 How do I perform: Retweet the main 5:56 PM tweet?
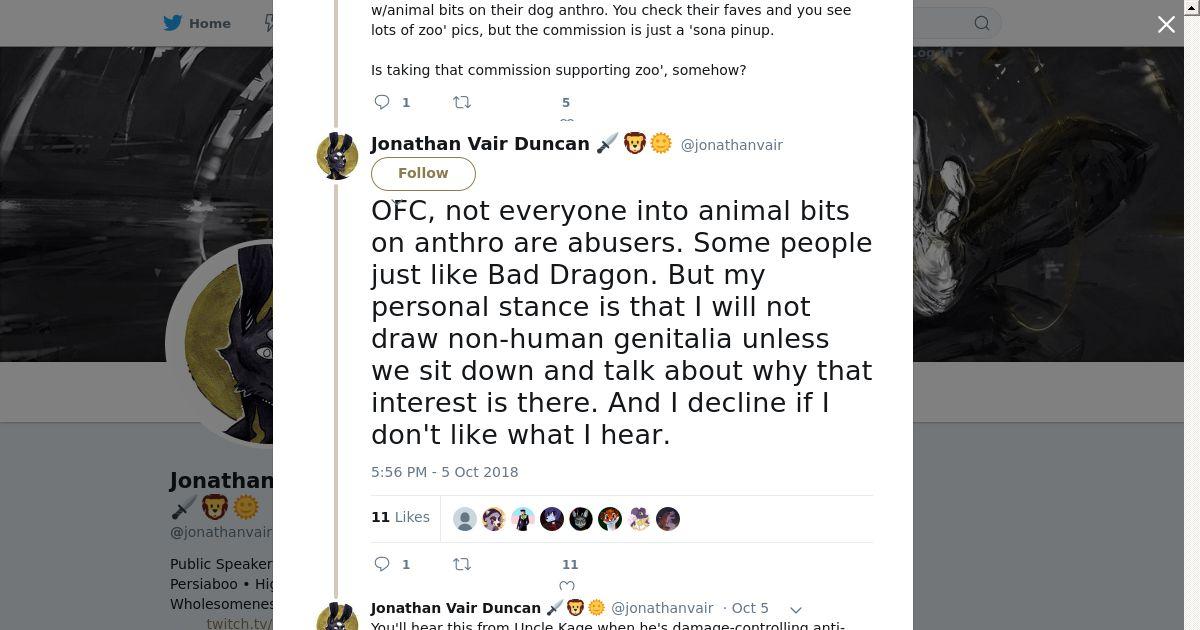point(462,564)
